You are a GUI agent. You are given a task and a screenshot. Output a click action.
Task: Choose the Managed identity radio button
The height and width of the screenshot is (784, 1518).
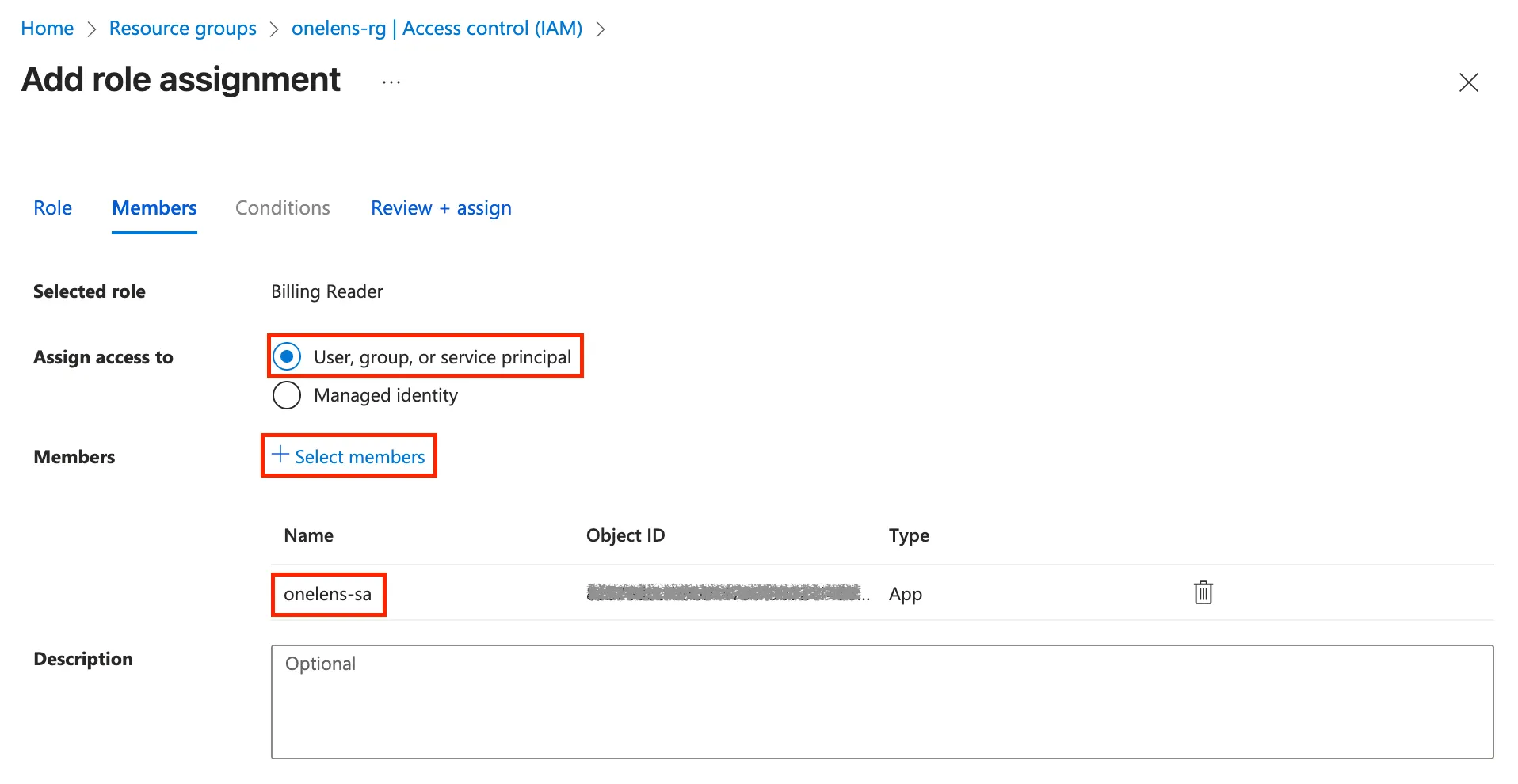tap(287, 395)
